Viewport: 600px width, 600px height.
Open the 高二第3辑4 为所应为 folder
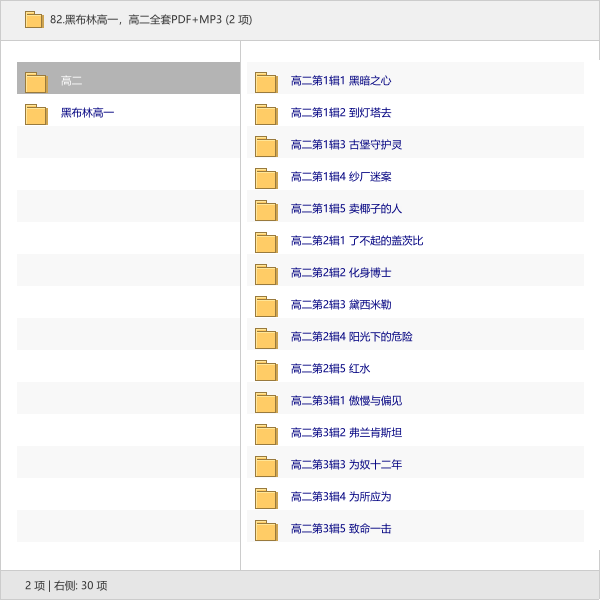point(340,497)
